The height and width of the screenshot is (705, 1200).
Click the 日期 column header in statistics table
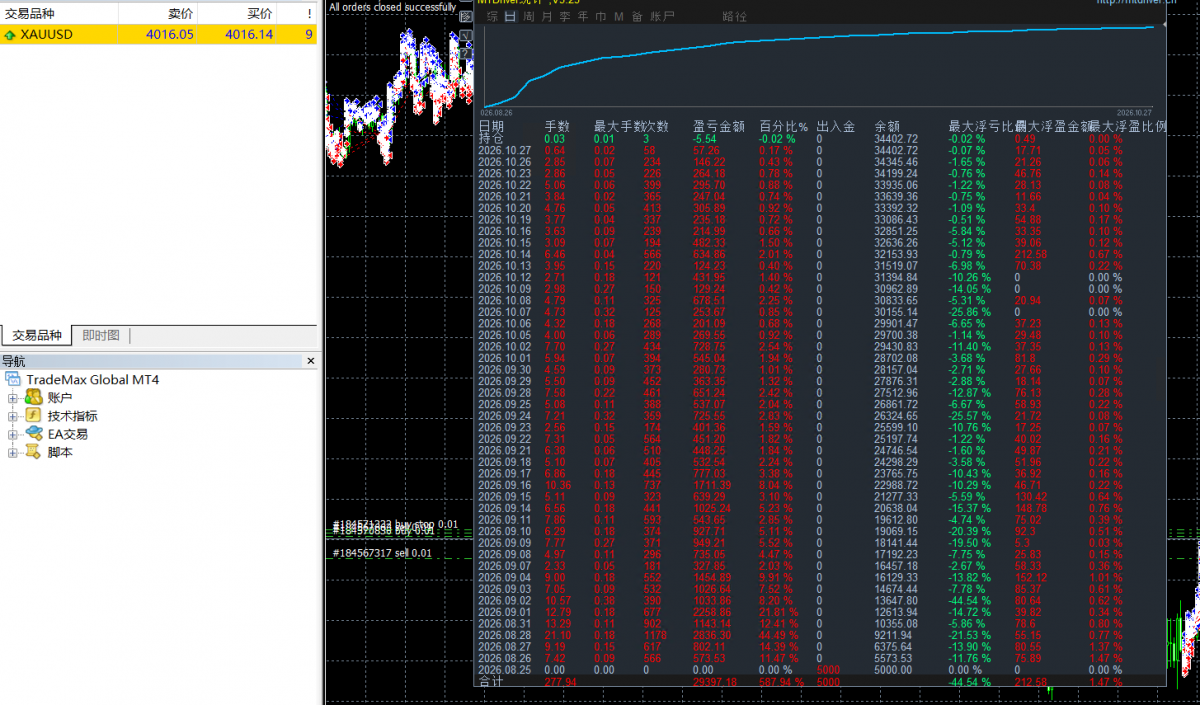(491, 126)
